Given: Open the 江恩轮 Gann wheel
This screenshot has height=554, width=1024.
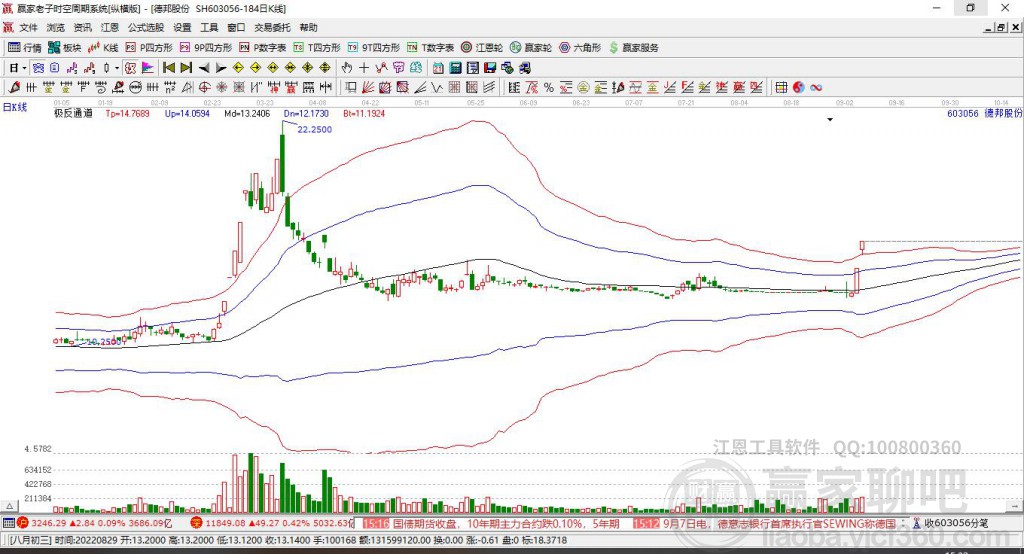Looking at the screenshot, I should pos(482,48).
